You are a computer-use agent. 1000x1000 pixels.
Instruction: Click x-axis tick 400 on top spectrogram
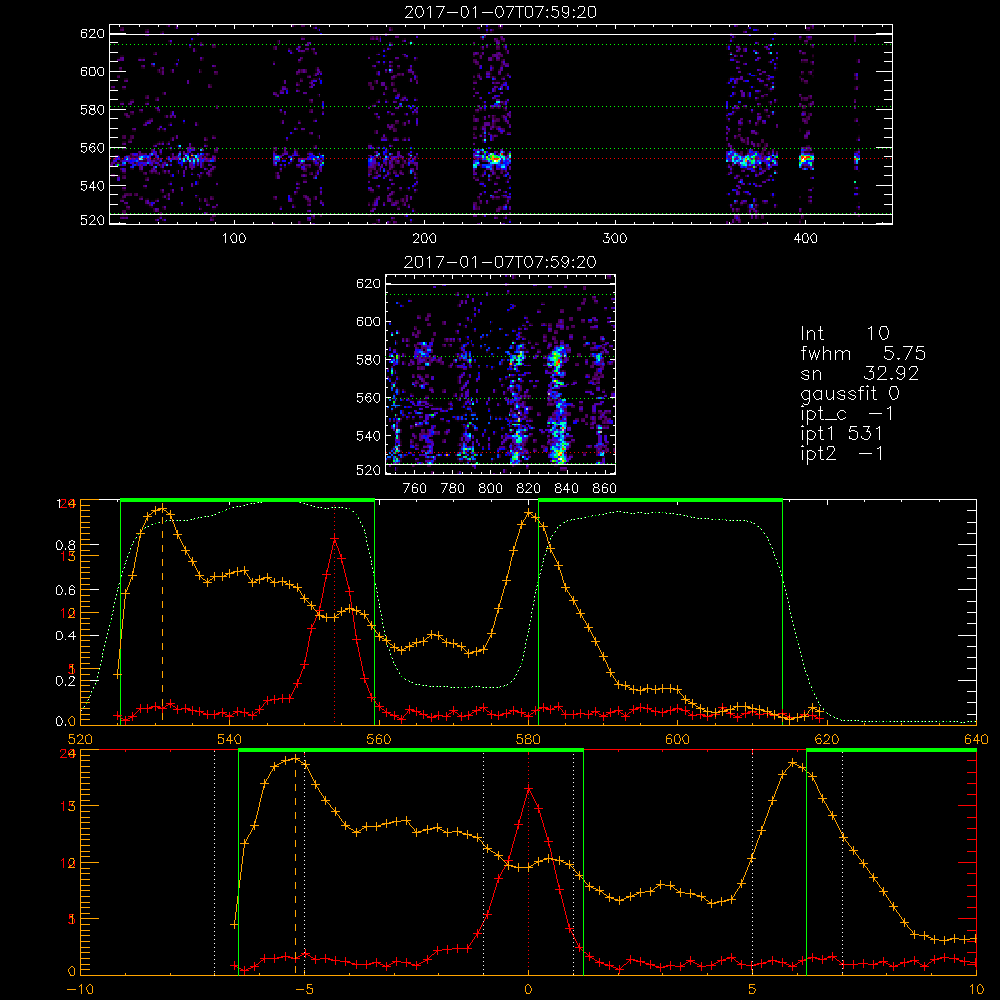click(x=805, y=239)
